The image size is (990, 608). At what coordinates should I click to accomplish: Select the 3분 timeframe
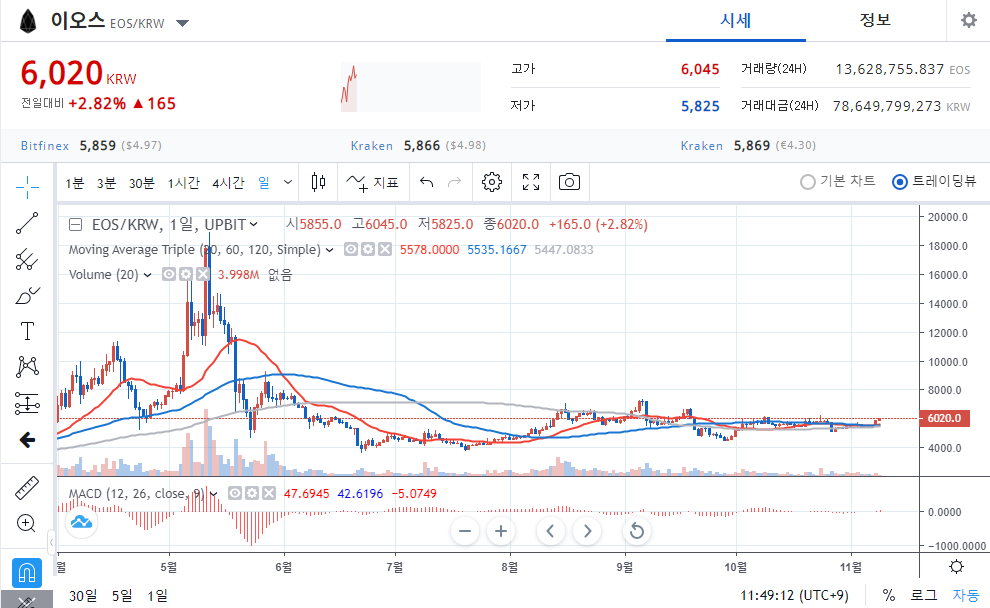106,183
